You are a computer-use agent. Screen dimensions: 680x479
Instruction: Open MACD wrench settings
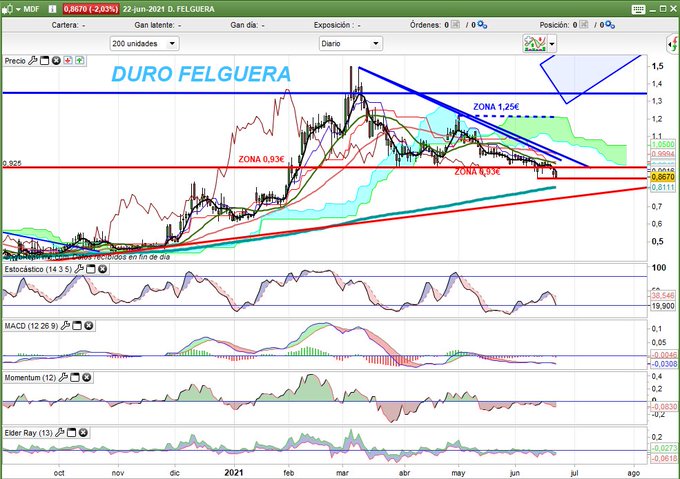tap(65, 326)
